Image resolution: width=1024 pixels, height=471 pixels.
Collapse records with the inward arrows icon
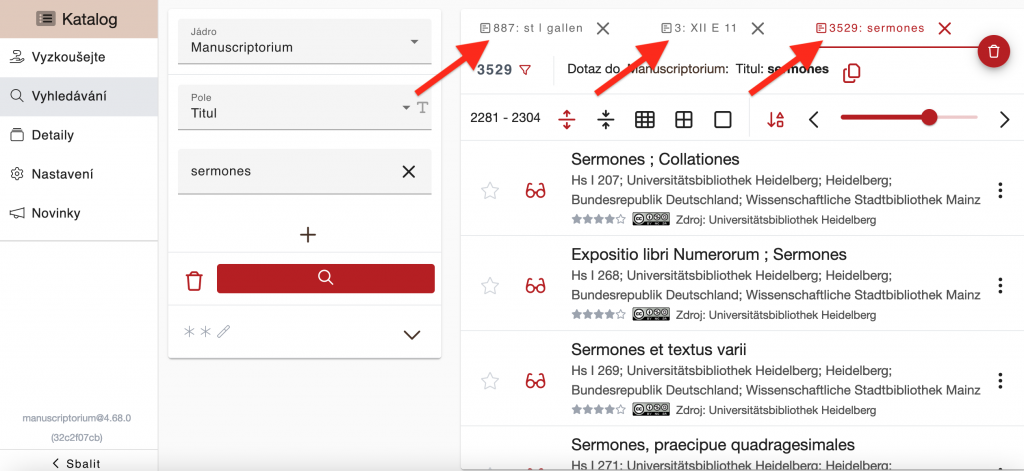(606, 119)
